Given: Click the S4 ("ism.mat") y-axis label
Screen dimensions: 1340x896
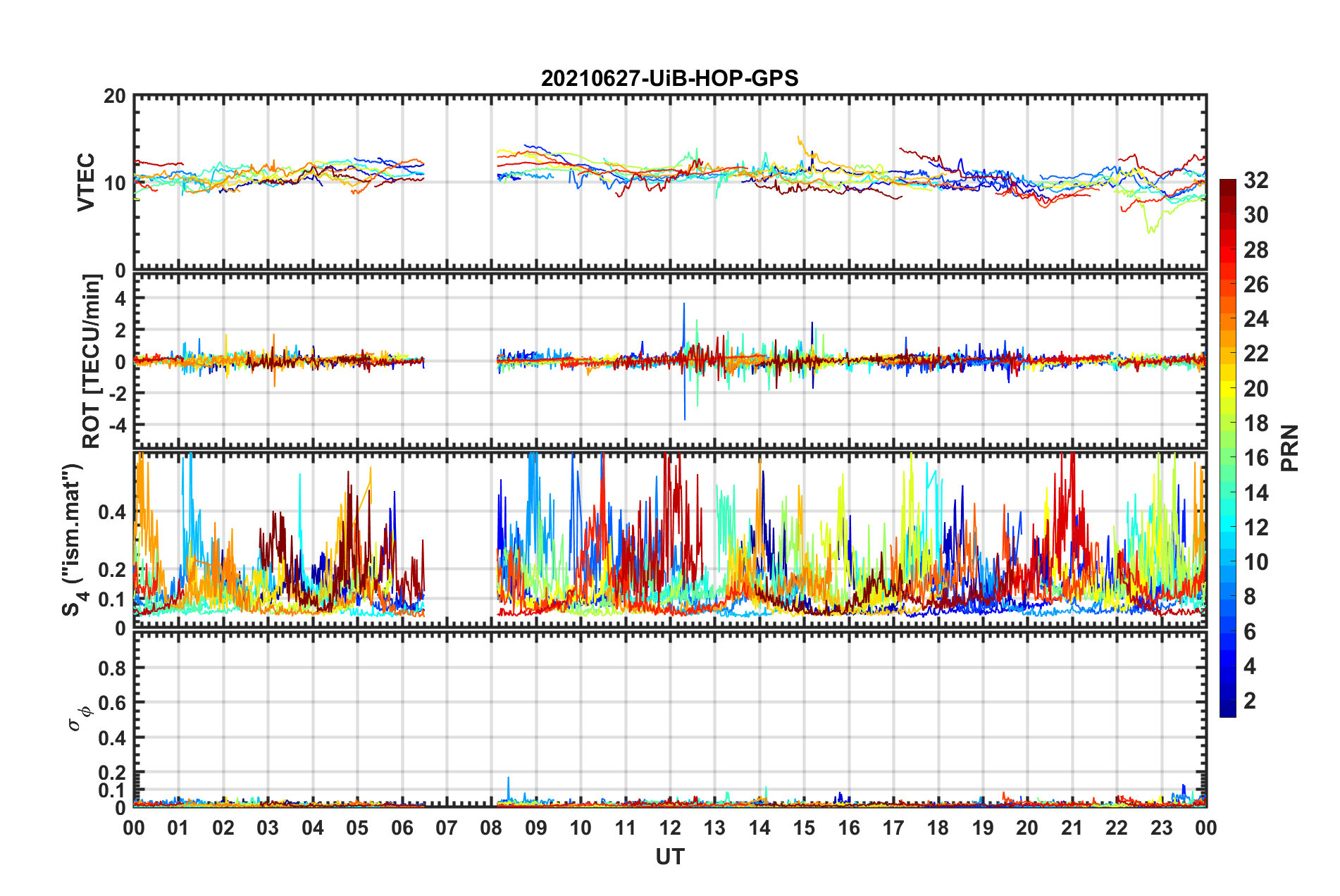Looking at the screenshot, I should [75, 540].
